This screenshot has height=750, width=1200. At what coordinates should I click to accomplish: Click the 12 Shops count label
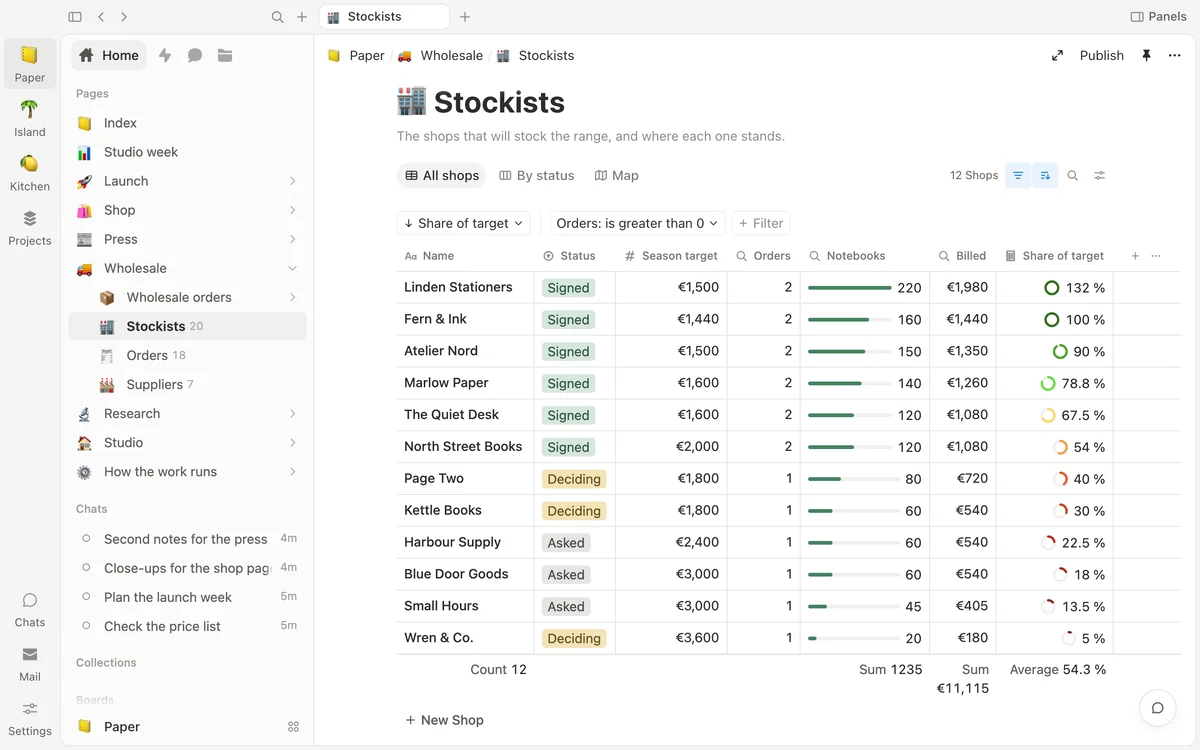[x=974, y=176]
